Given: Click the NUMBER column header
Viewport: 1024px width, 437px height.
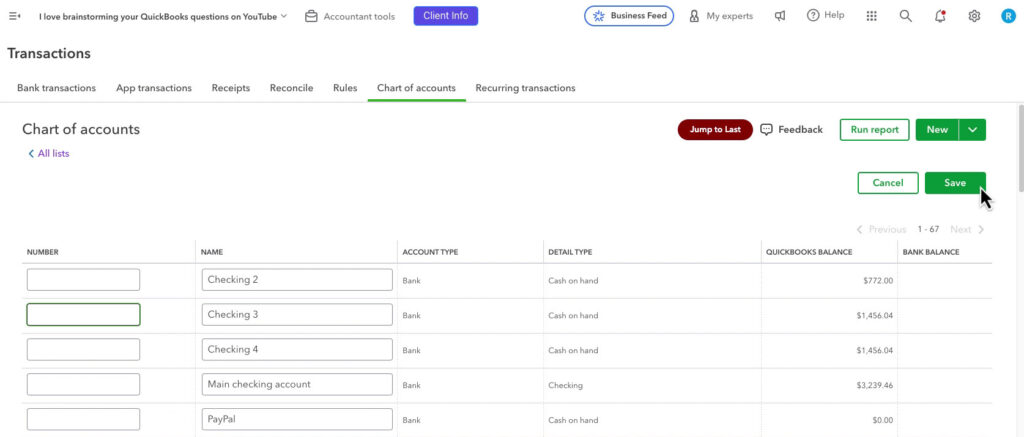Looking at the screenshot, I should [x=42, y=252].
